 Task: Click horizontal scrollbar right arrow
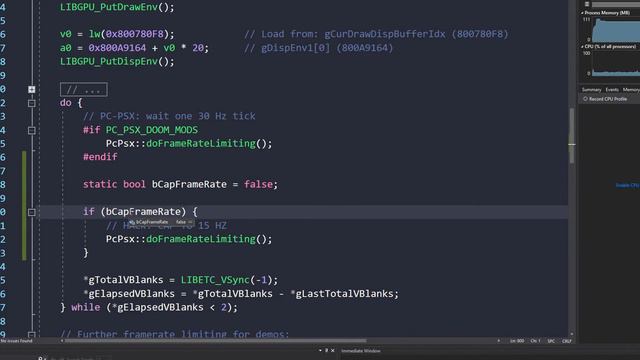tap(498, 340)
